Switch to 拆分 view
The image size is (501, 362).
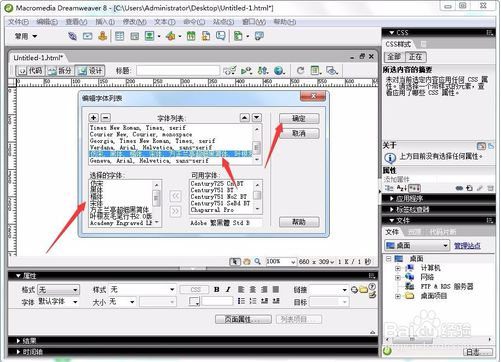tap(60, 71)
